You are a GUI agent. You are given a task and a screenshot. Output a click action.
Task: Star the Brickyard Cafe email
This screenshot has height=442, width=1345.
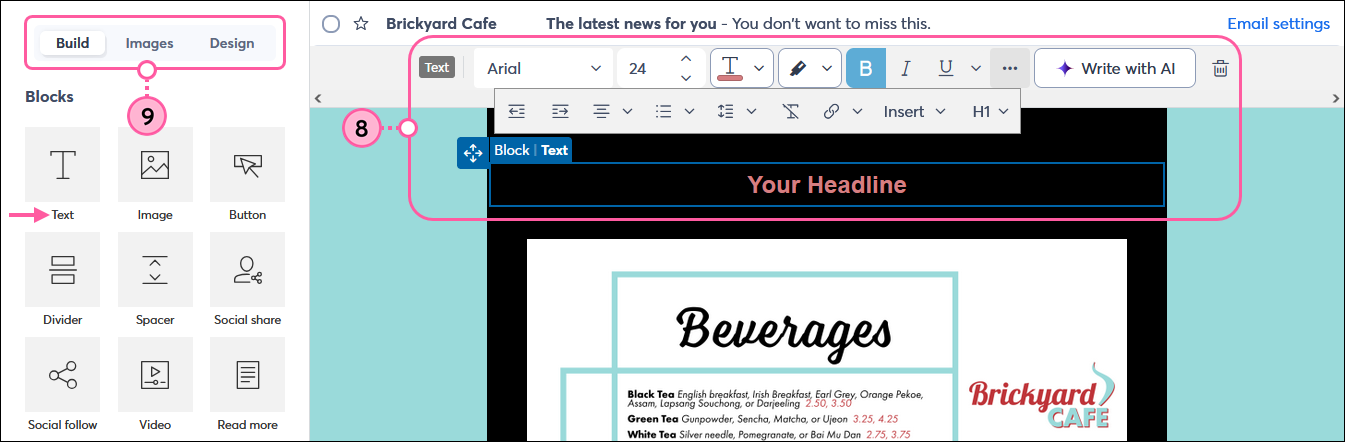pos(361,23)
